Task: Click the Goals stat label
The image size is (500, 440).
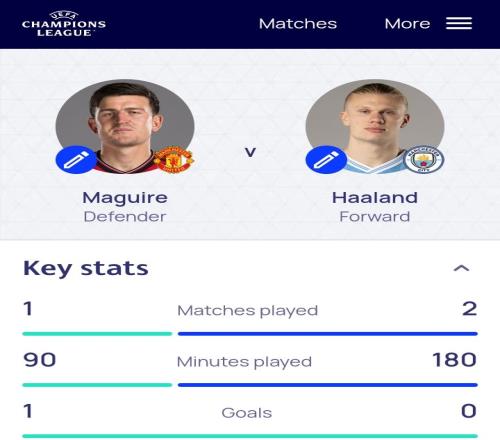Action: click(x=247, y=413)
